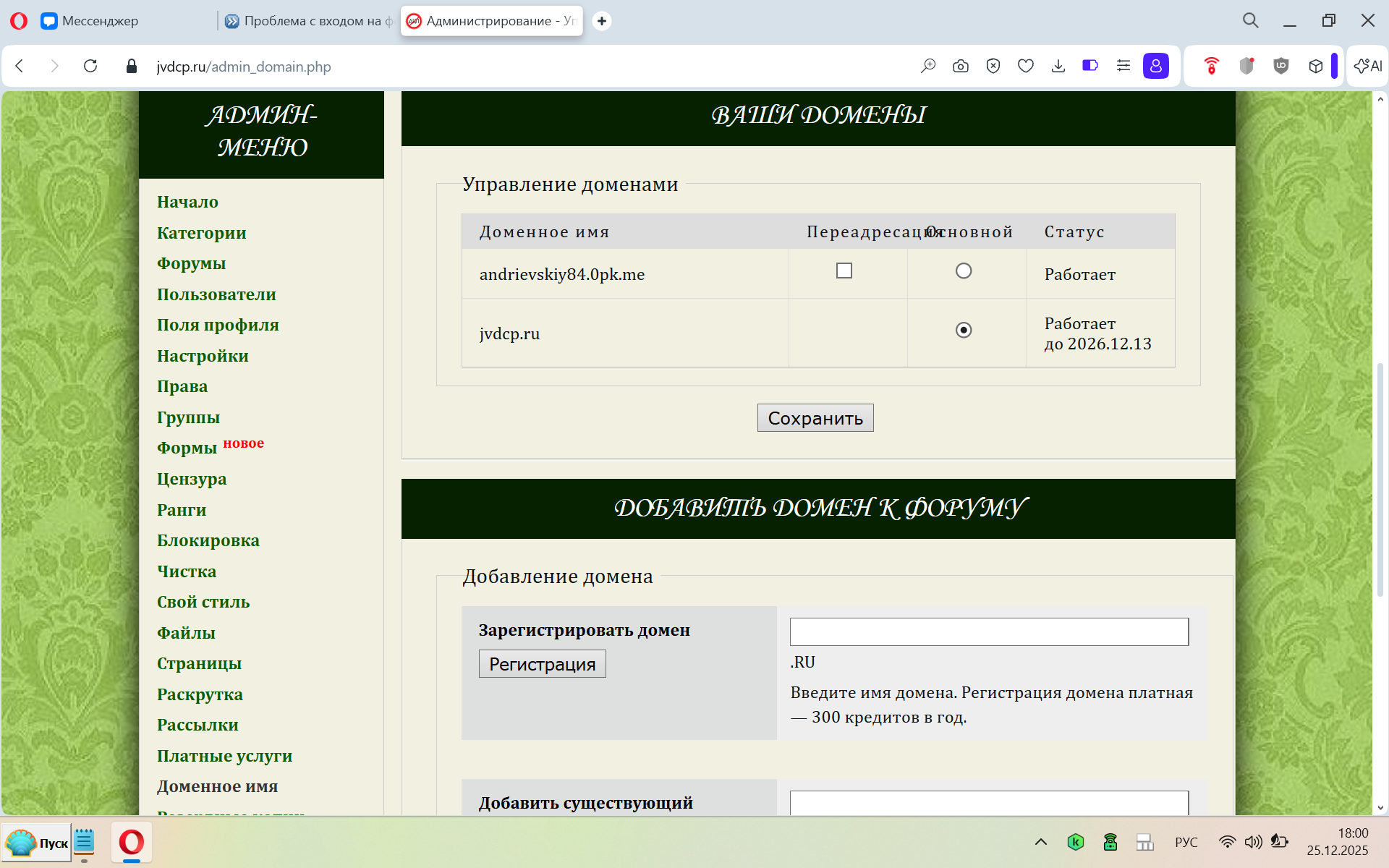Open the Пользователи admin menu link
Screen dimensions: 1389x868
click(216, 294)
